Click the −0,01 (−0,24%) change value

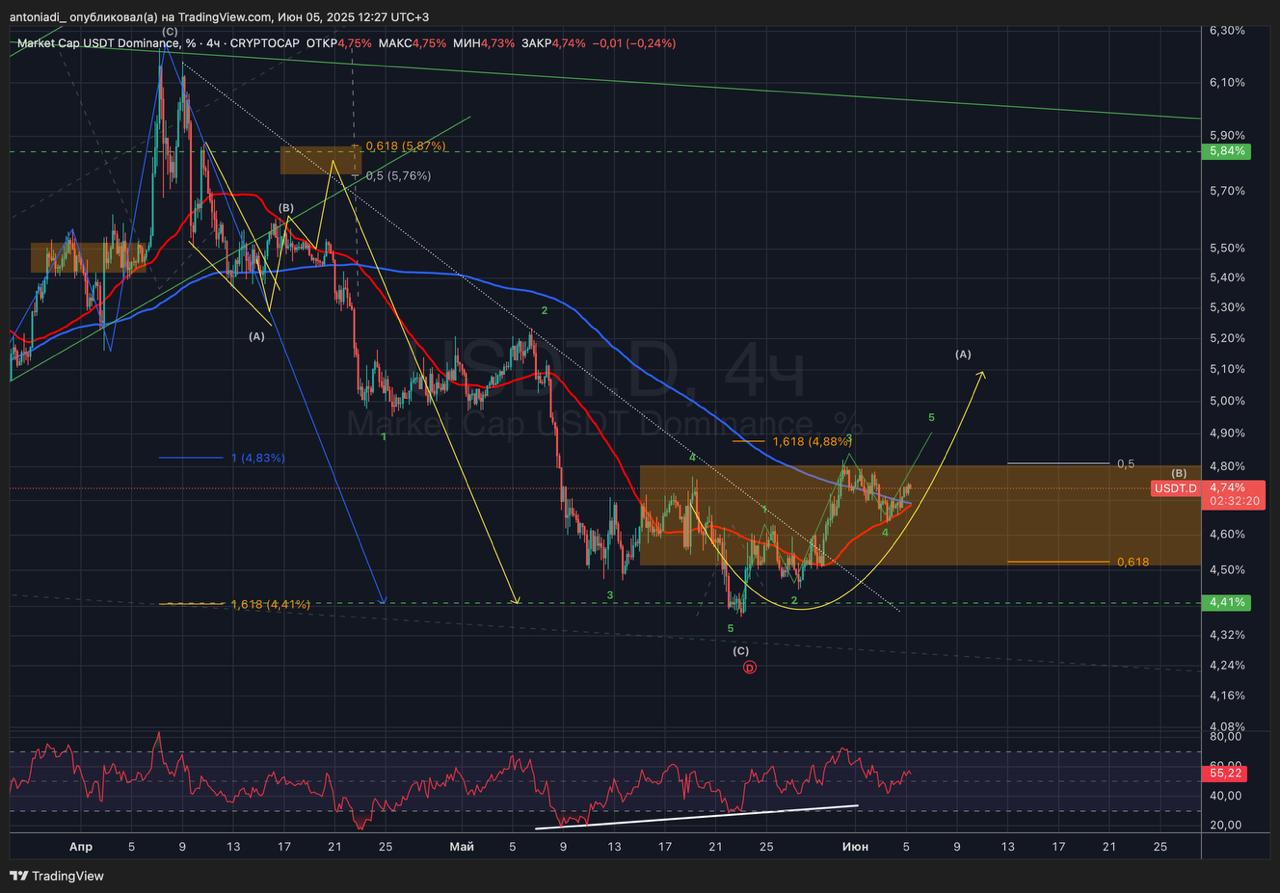point(634,43)
